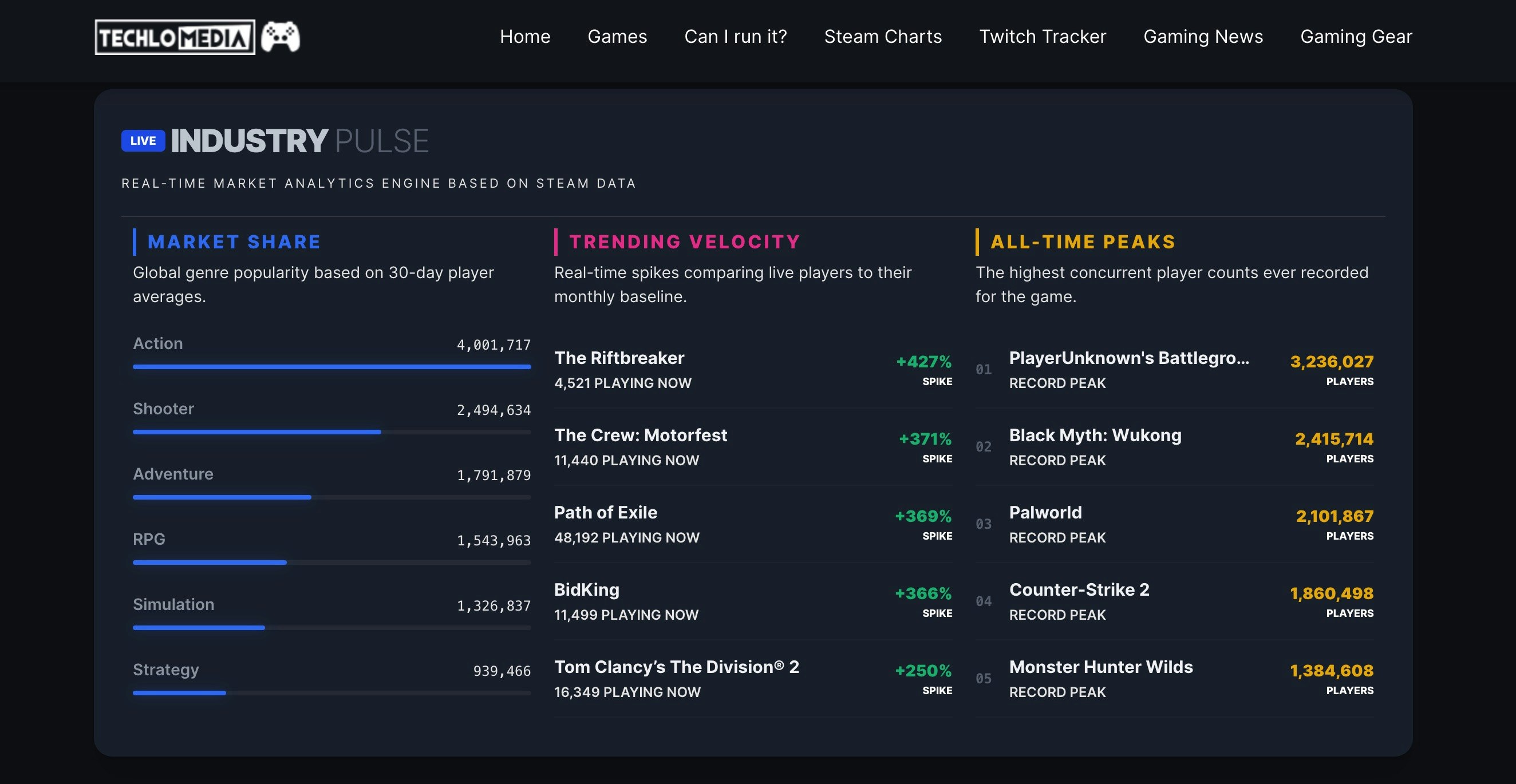This screenshot has width=1516, height=784.
Task: Click the game controller logo icon
Action: pyautogui.click(x=281, y=37)
